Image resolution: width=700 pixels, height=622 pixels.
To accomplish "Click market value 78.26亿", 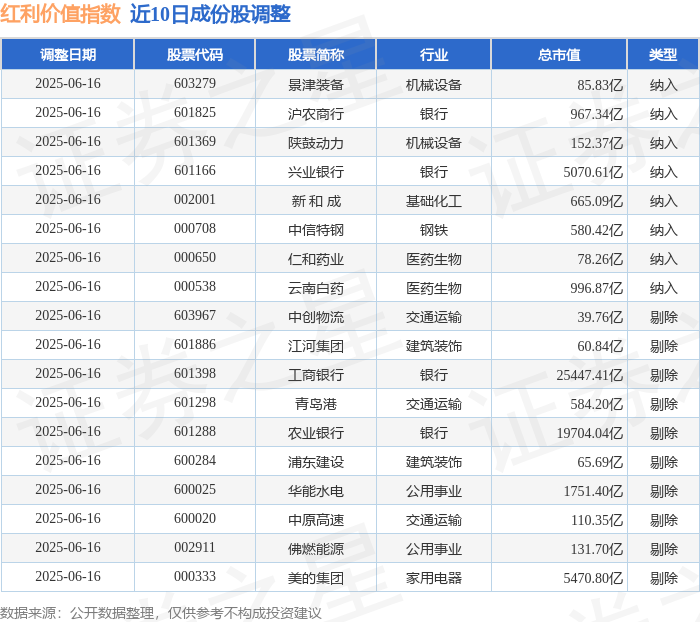I will pyautogui.click(x=600, y=259).
